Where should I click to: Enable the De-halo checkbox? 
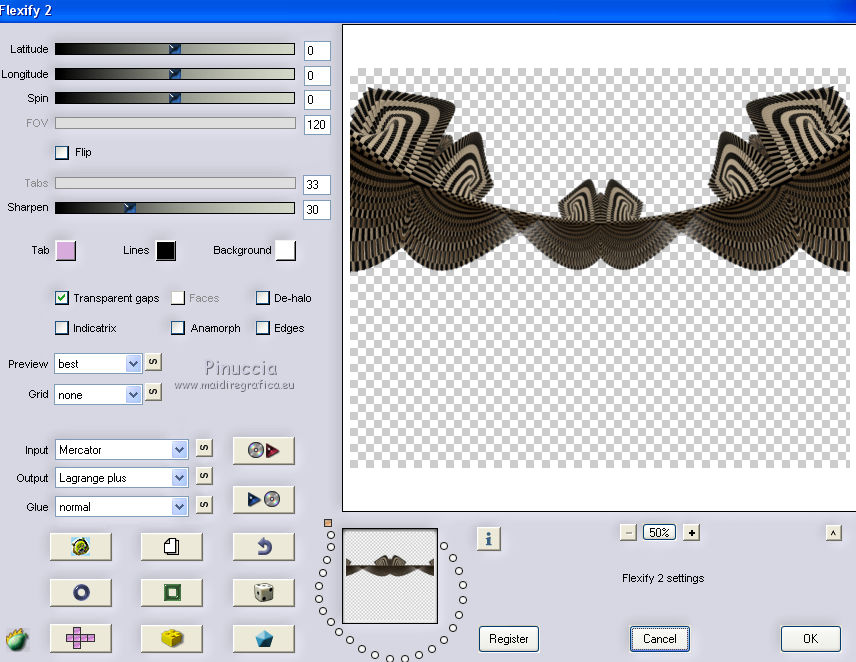click(263, 298)
